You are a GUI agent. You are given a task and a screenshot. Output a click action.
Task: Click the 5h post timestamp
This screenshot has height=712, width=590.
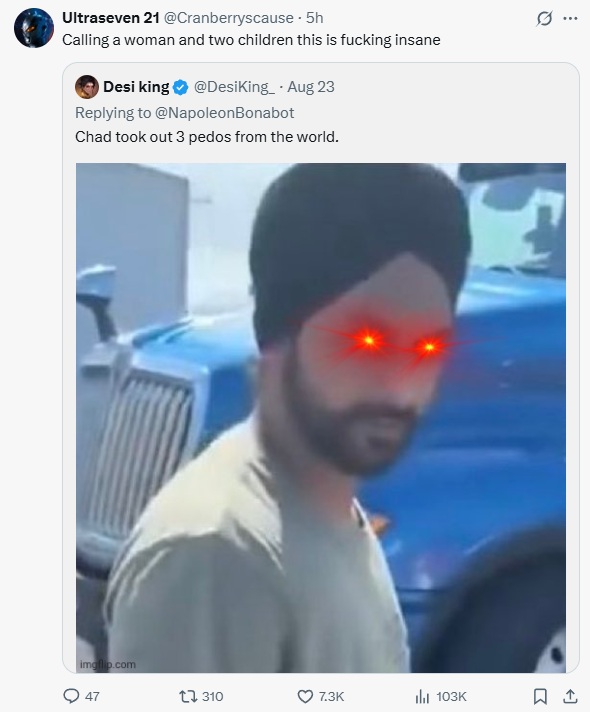(x=314, y=18)
